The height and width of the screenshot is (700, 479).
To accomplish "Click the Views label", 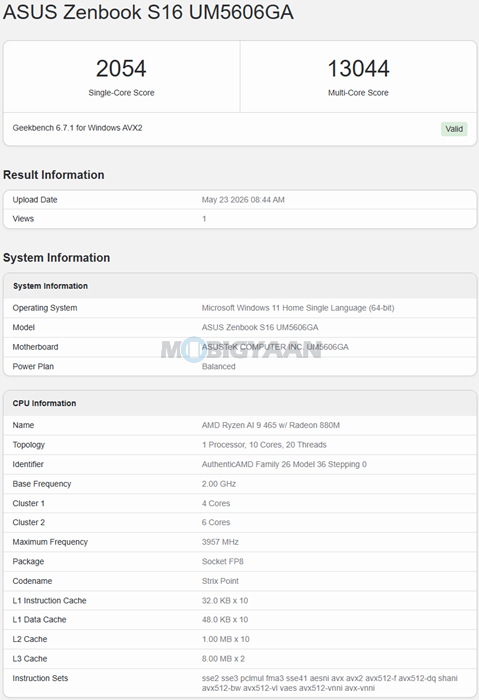I will point(23,219).
